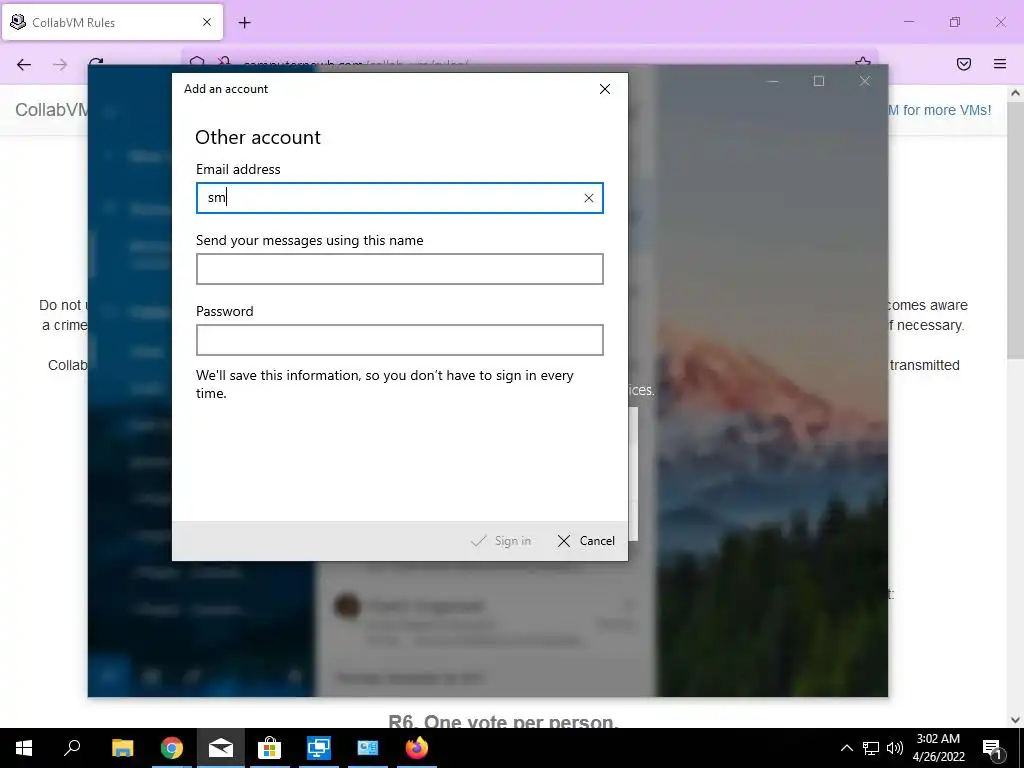Open network status tray icon

871,748
